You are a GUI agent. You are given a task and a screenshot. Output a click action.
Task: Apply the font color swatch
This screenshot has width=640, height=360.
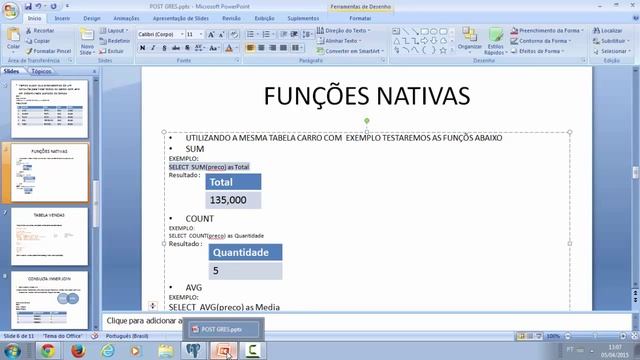pos(229,48)
